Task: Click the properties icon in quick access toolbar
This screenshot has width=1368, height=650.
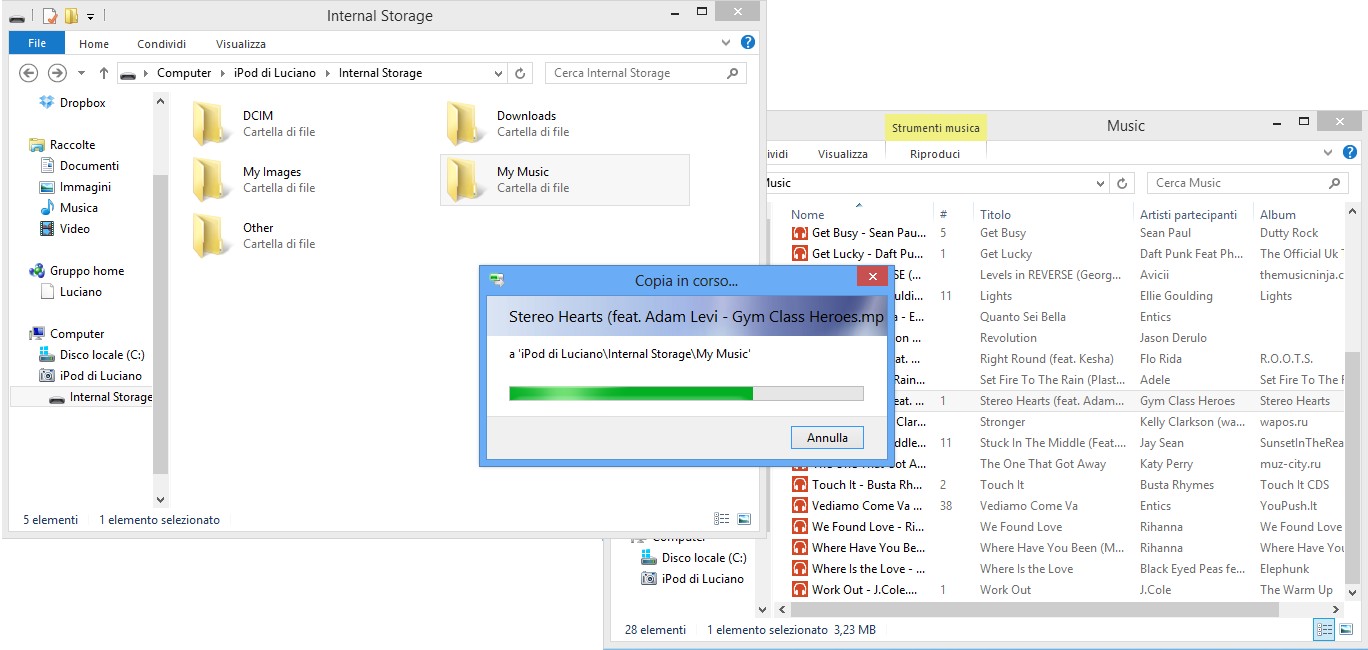Action: point(49,16)
